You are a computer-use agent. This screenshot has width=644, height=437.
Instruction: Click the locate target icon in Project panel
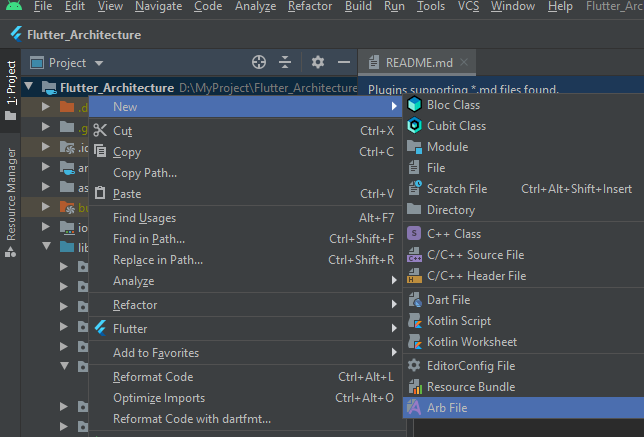pyautogui.click(x=259, y=62)
